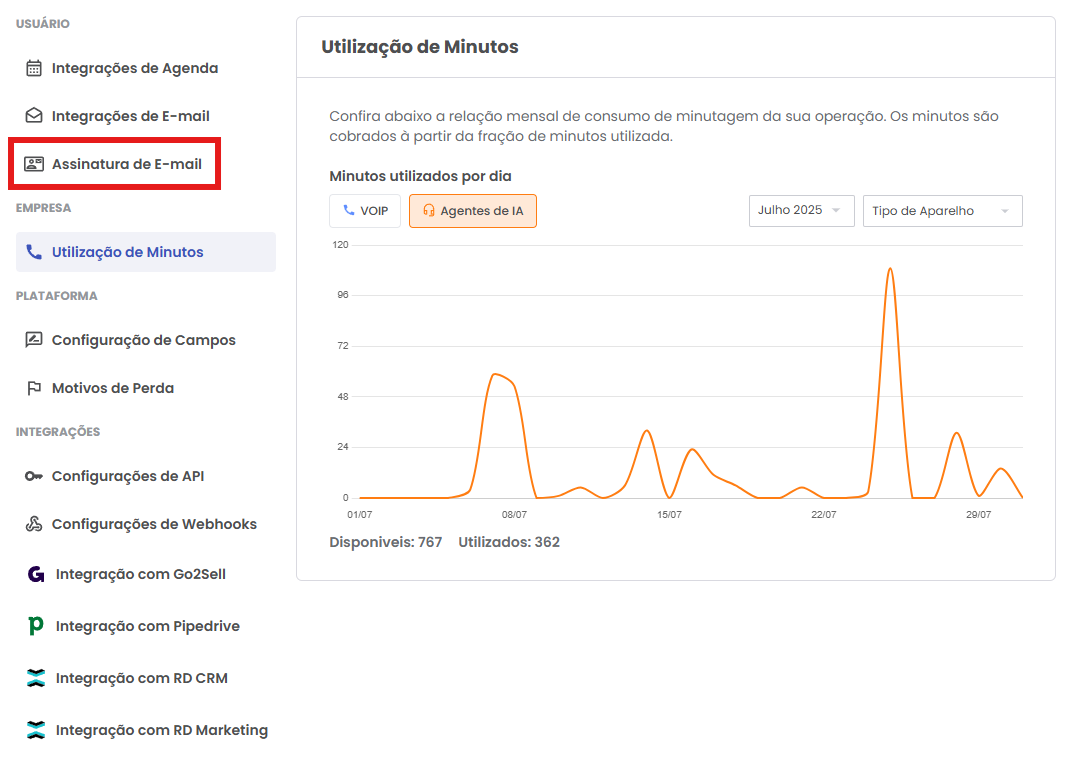1074x757 pixels.
Task: Click the envelope icon for Integrações de E-mail
Action: (34, 116)
